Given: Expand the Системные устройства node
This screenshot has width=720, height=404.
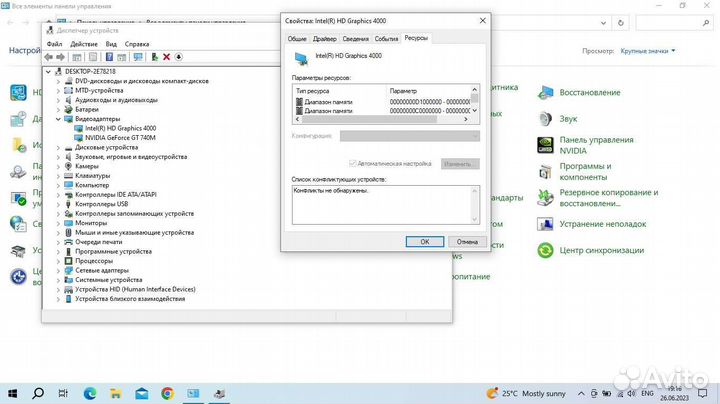Looking at the screenshot, I should (x=58, y=280).
